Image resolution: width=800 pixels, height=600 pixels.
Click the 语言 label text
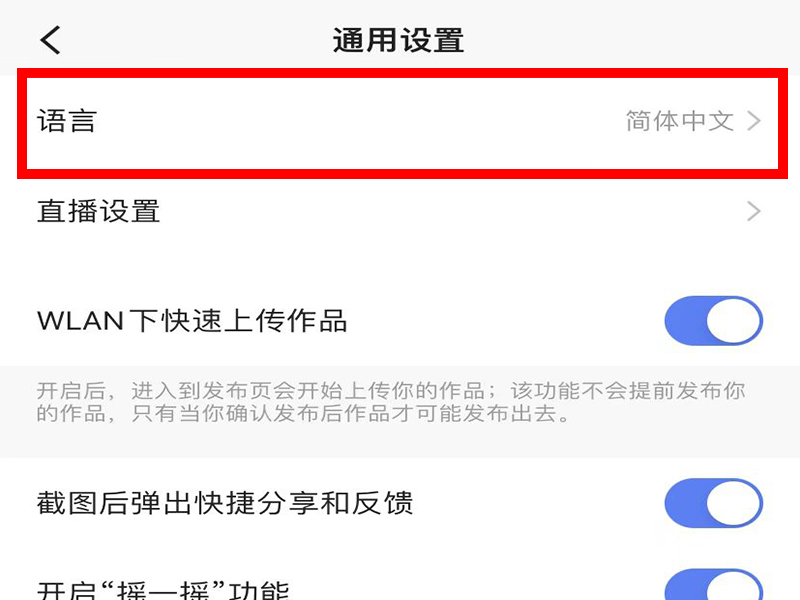[67, 121]
